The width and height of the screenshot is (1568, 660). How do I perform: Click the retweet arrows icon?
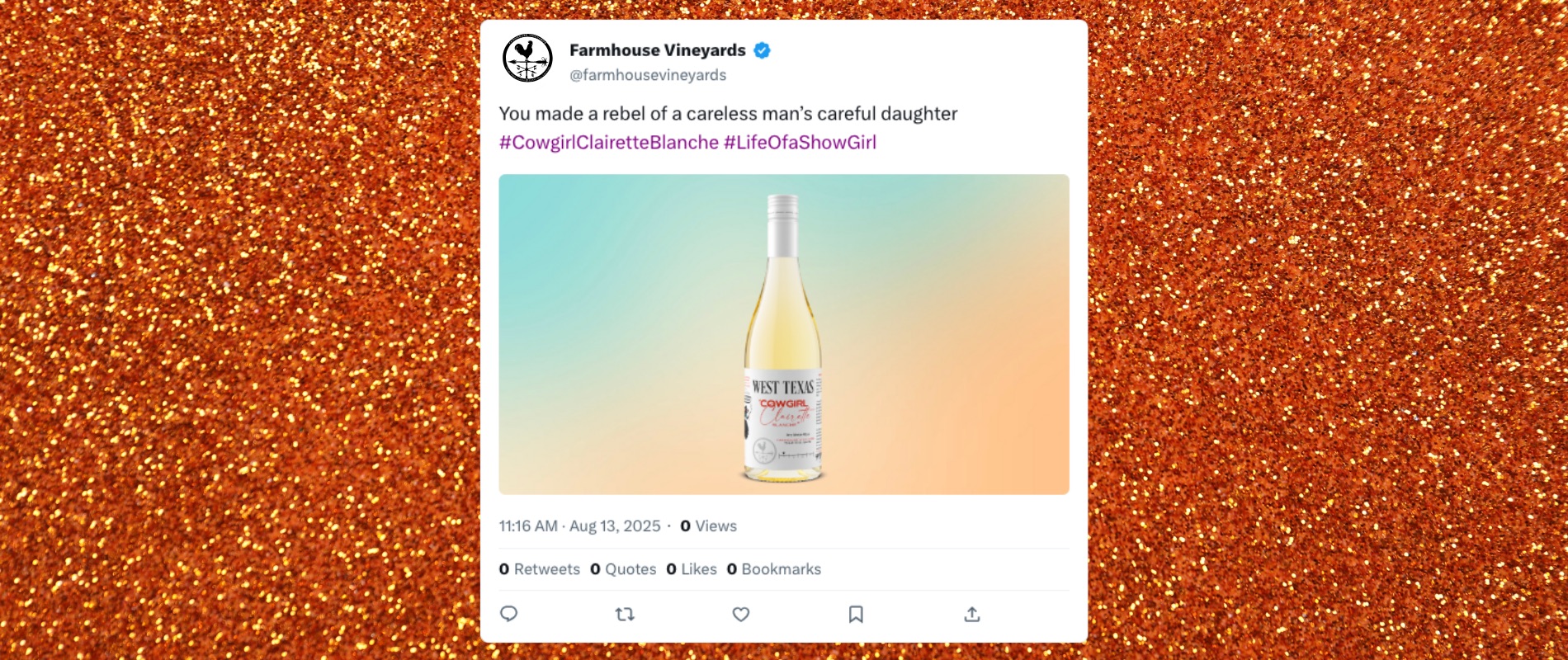[x=625, y=614]
